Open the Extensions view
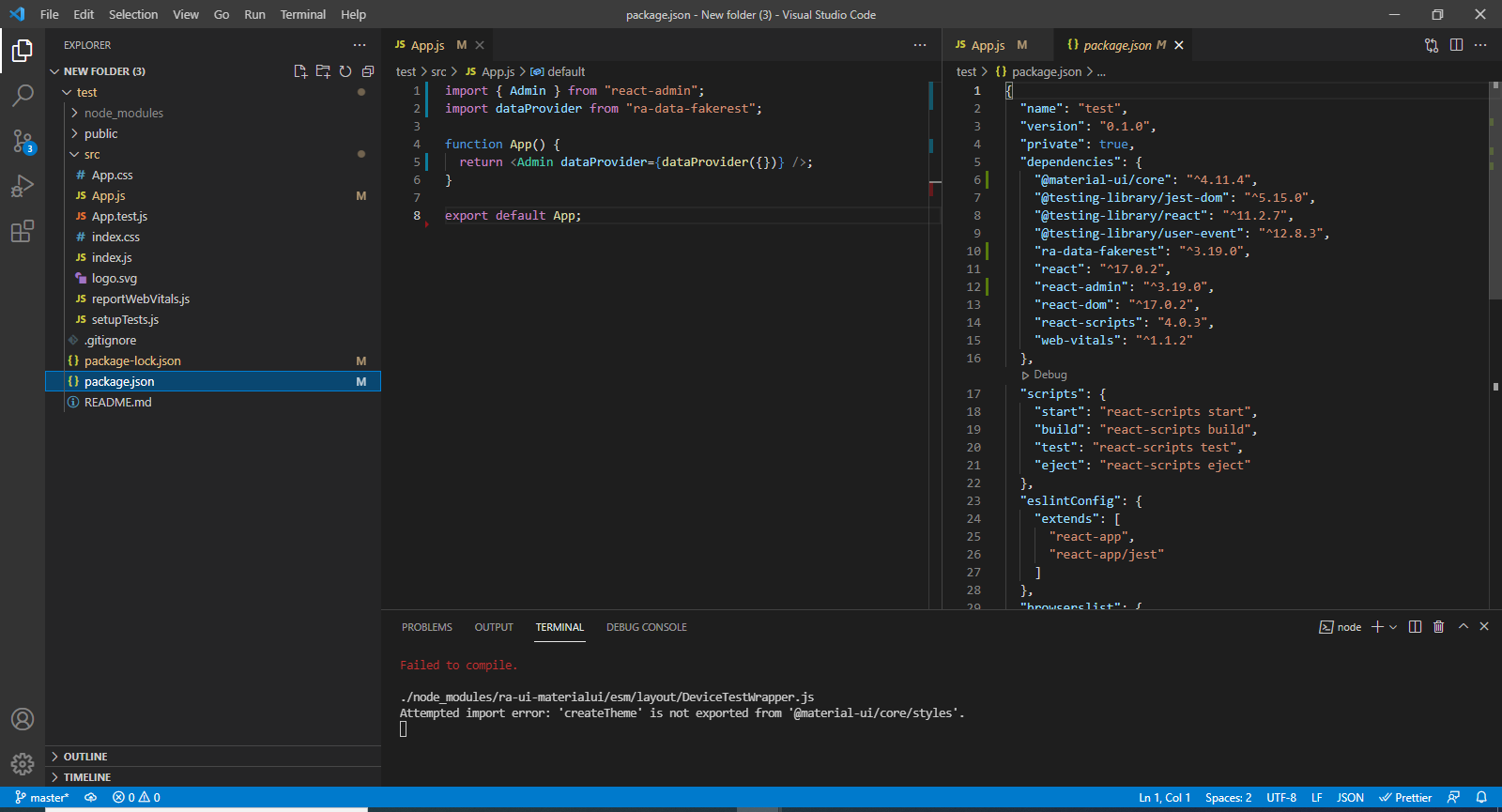The image size is (1502, 812). [x=23, y=231]
